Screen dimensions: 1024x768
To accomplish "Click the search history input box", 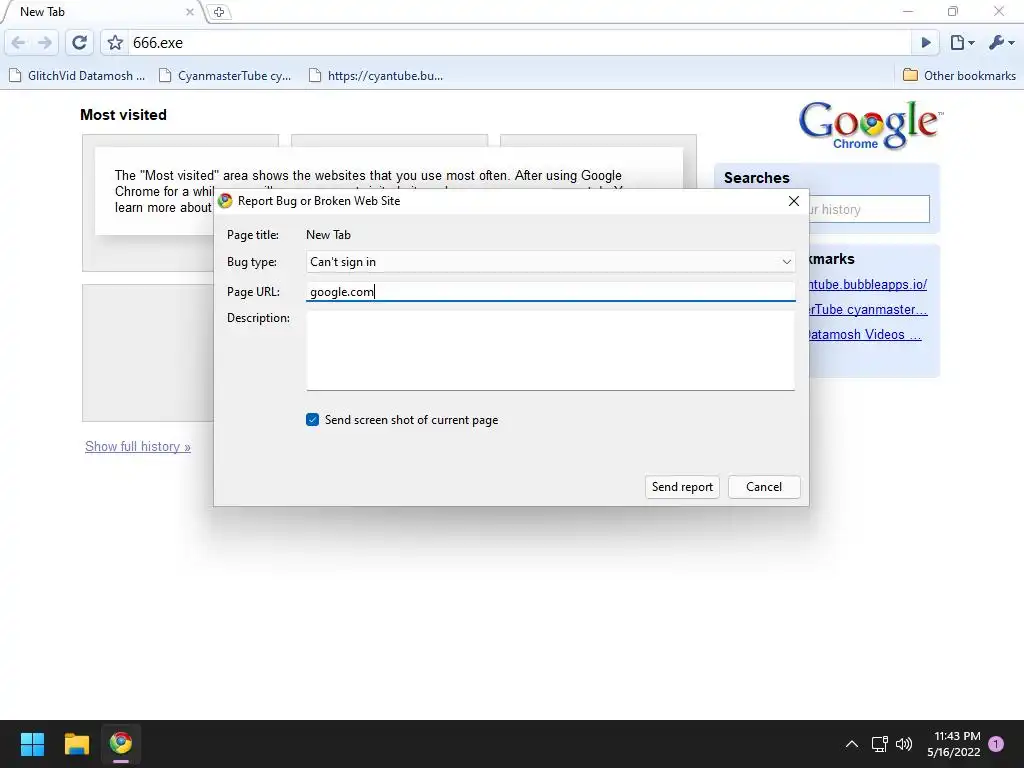I will (869, 209).
